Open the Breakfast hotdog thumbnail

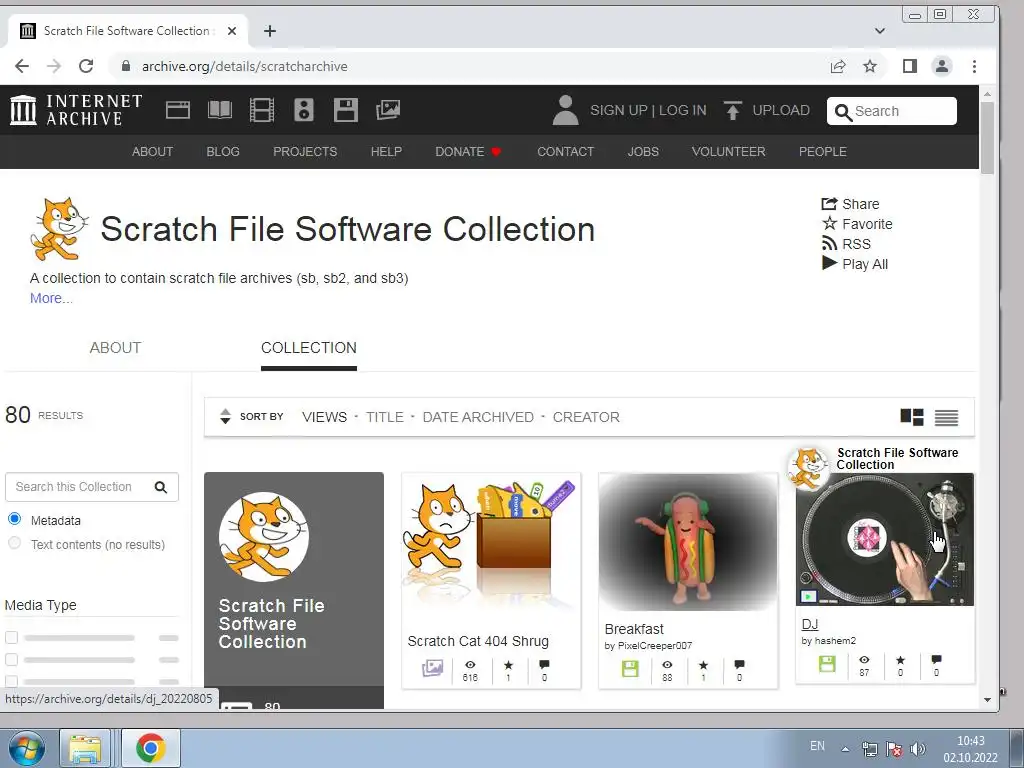pos(688,542)
